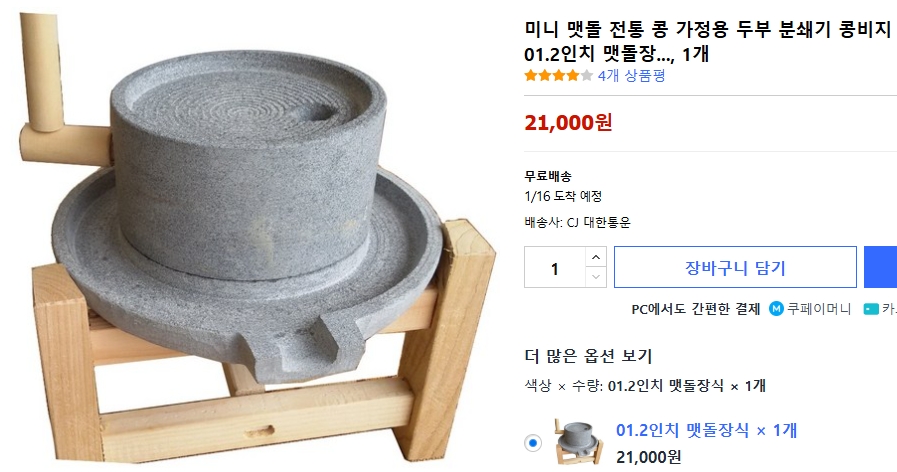Click the red 21,000원 price
Screen dimensions: 897x472
point(568,123)
